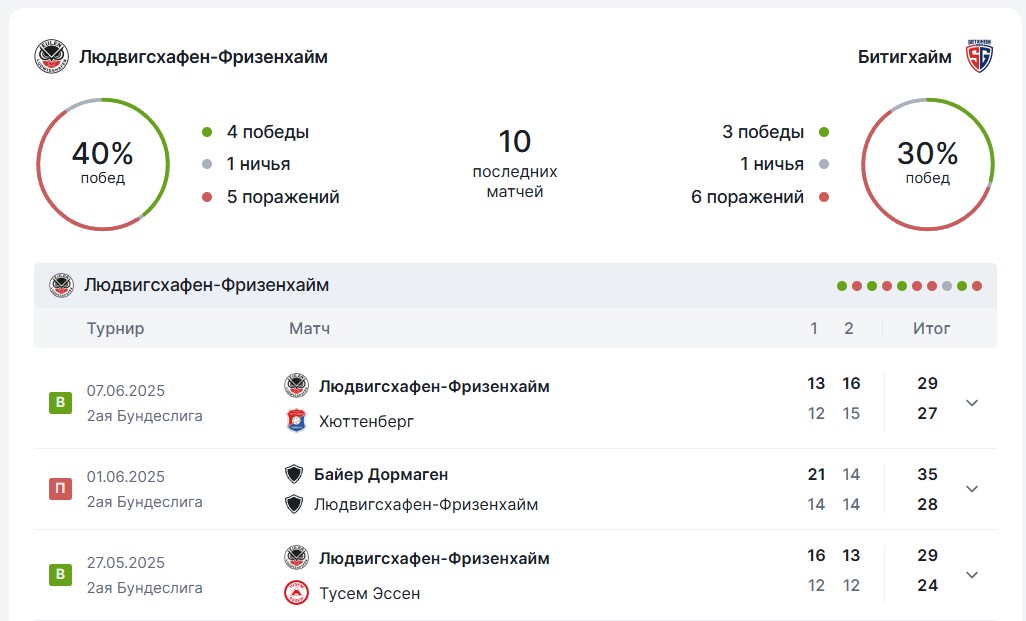Screen dimensions: 1026x621
Task: Click the Матч column header
Action: pyautogui.click(x=310, y=328)
